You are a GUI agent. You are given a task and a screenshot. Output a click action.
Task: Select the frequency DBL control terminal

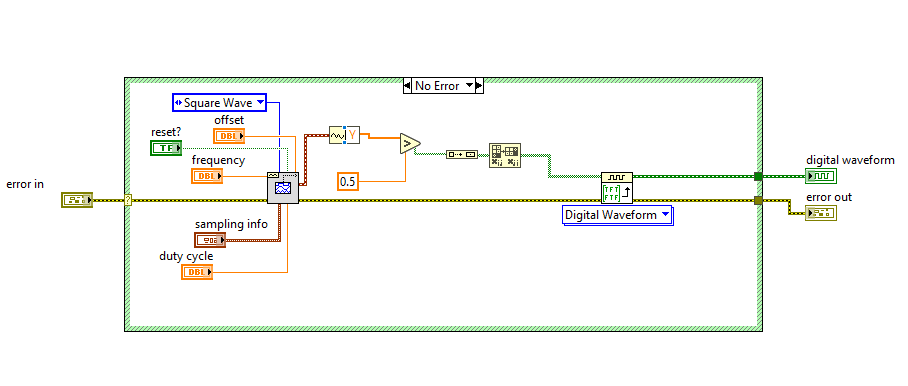207,175
